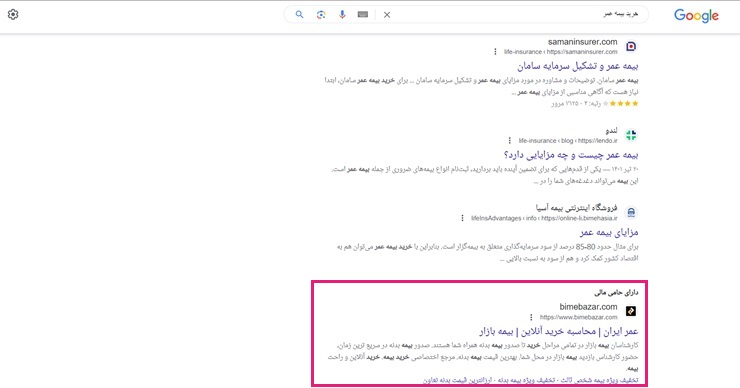Click site name 'فروشگاه اینترنتی بیمه آسیا'
The width and height of the screenshot is (740, 388).
tap(576, 208)
